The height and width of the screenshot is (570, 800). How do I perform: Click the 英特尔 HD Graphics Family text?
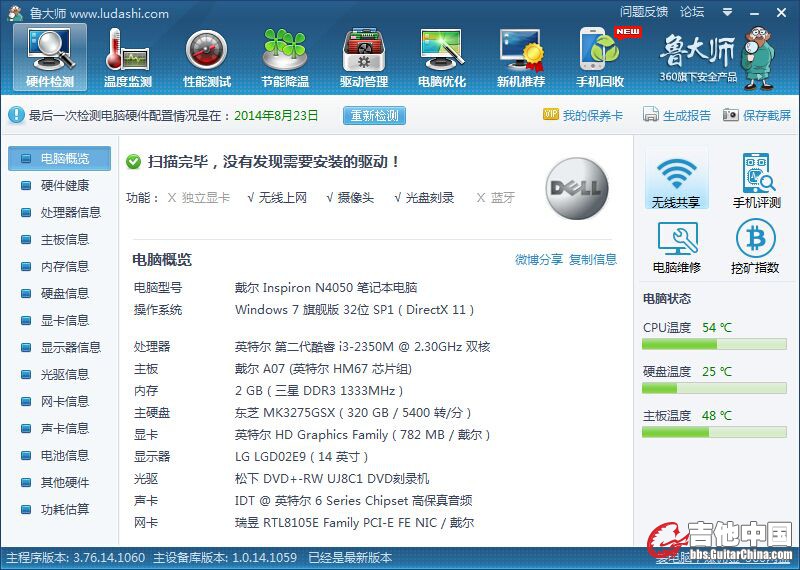(362, 435)
